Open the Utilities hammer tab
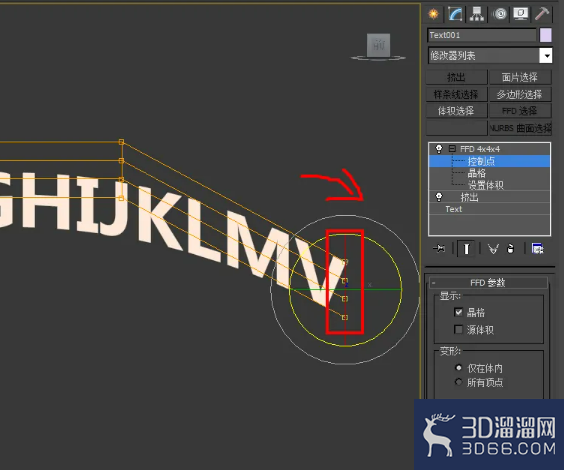 click(542, 14)
